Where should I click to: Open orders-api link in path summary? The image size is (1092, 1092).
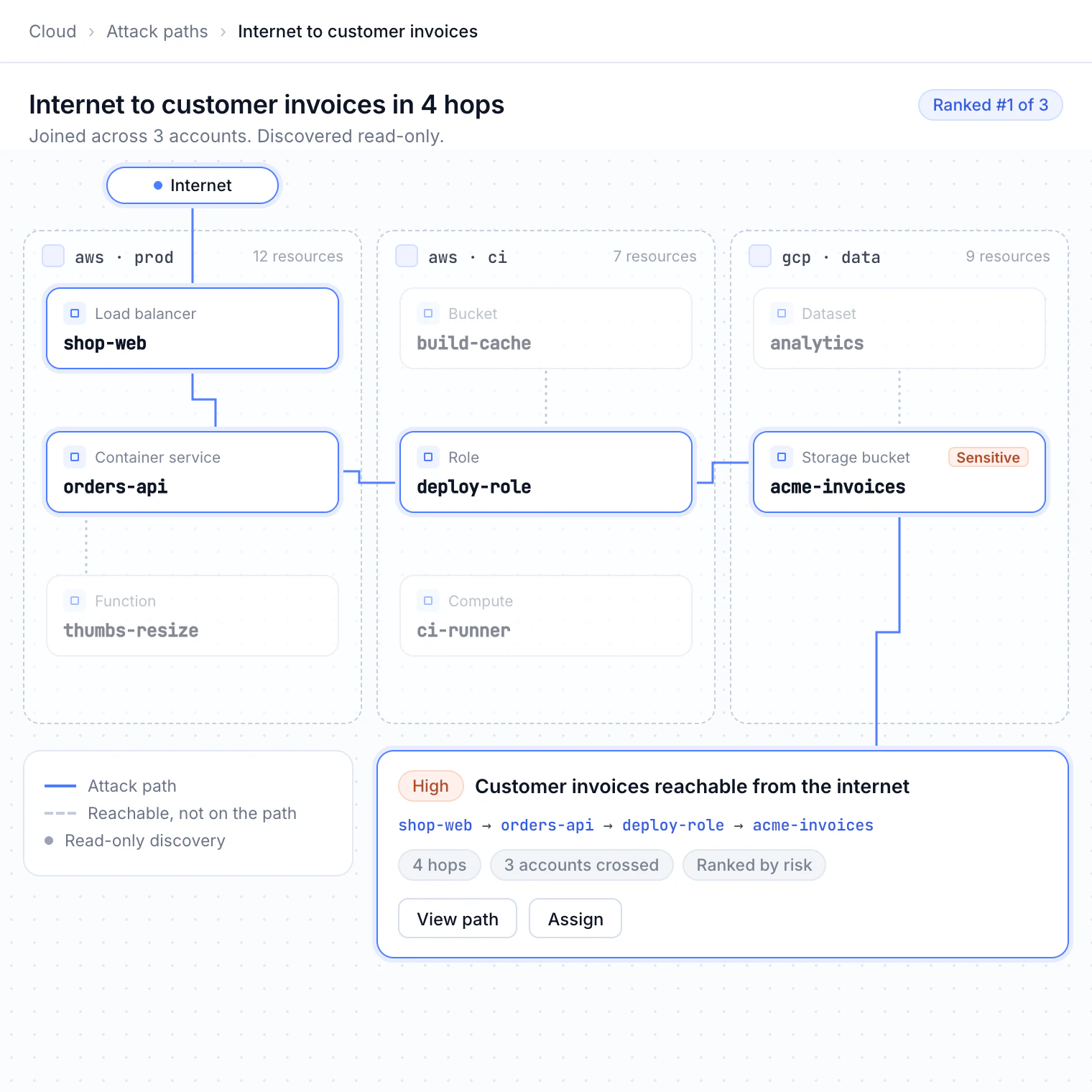click(547, 825)
